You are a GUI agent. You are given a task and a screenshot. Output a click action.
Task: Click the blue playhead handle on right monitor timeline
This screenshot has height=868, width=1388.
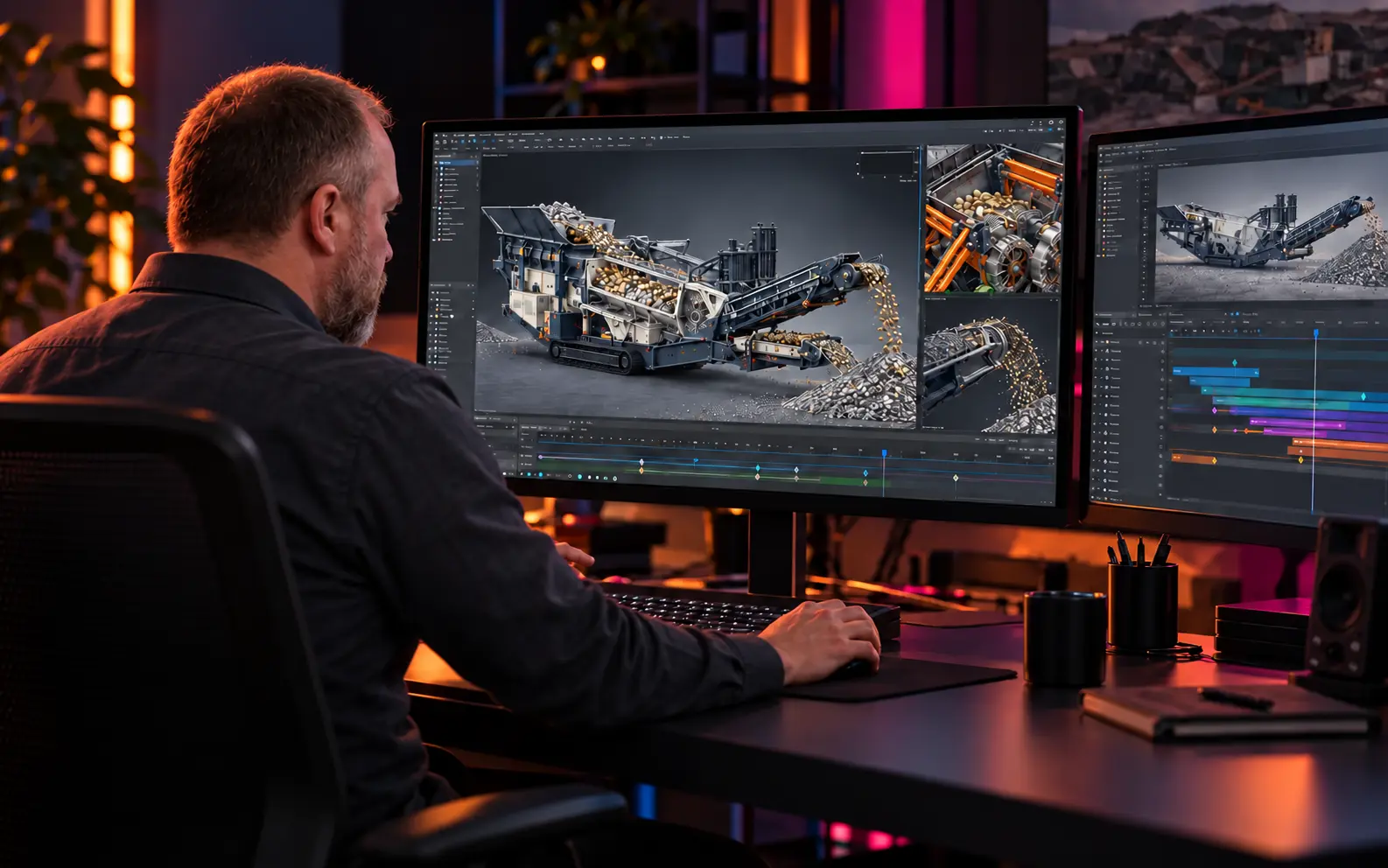[1316, 332]
